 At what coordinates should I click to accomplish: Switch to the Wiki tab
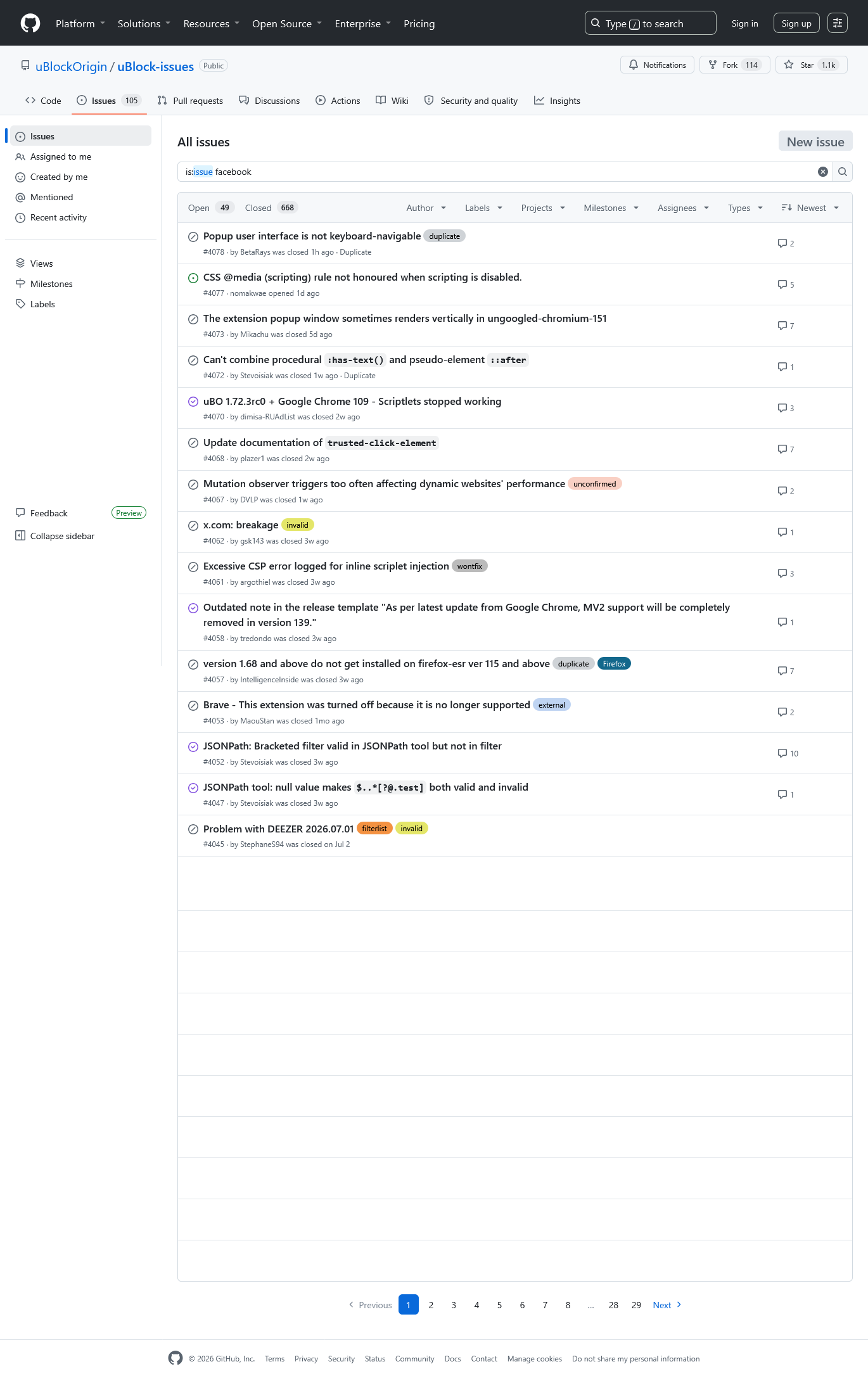(x=392, y=101)
